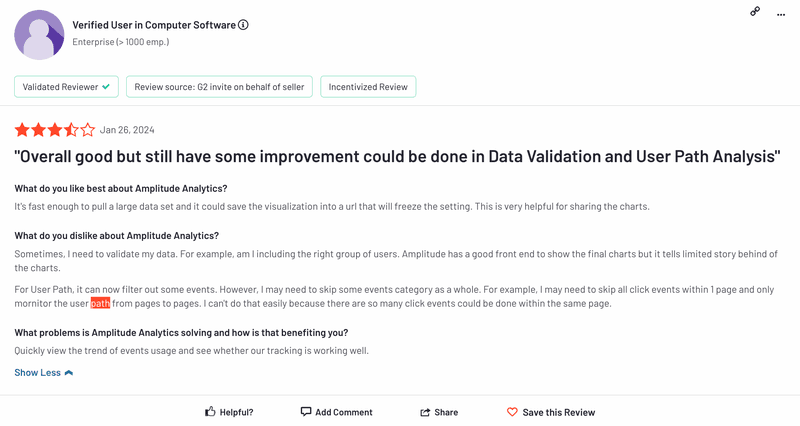Click the reviewer avatar image
The image size is (800, 426).
[39, 35]
